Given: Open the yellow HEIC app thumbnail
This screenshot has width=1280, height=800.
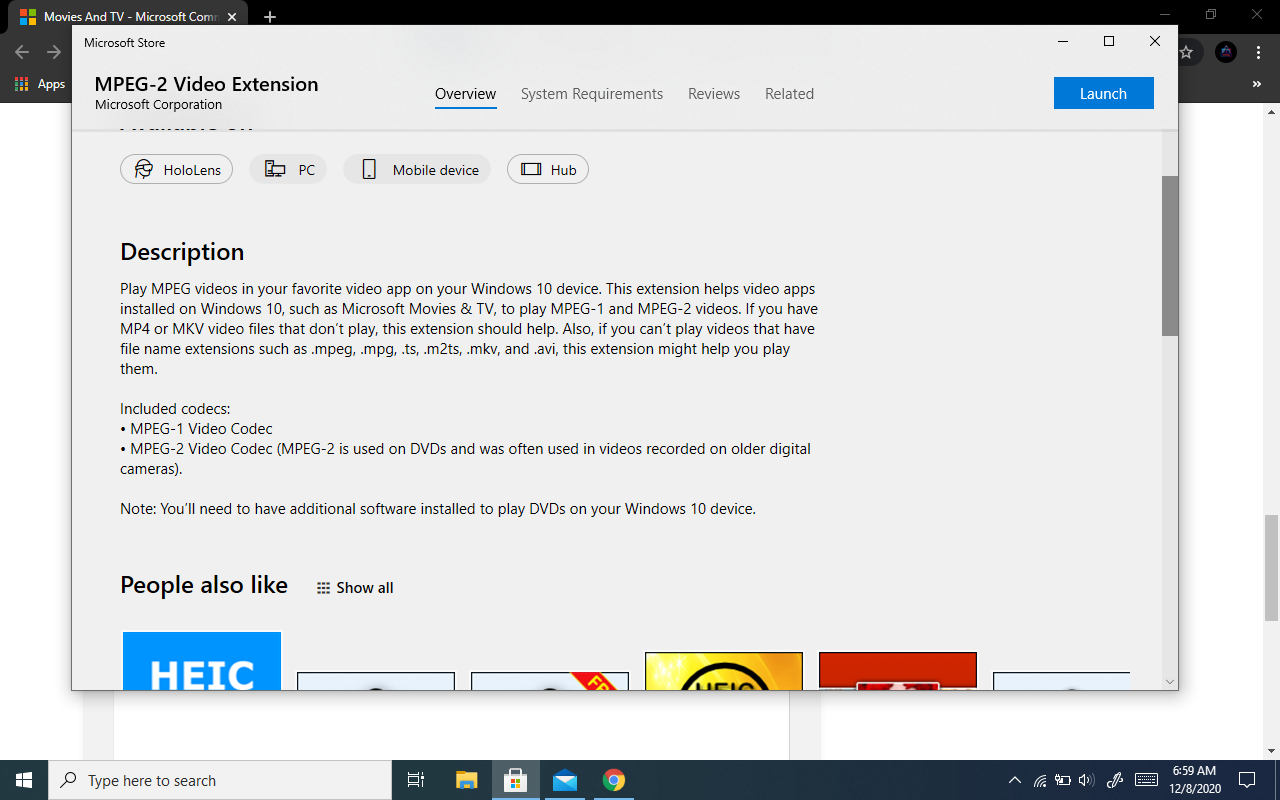Looking at the screenshot, I should pos(724,671).
